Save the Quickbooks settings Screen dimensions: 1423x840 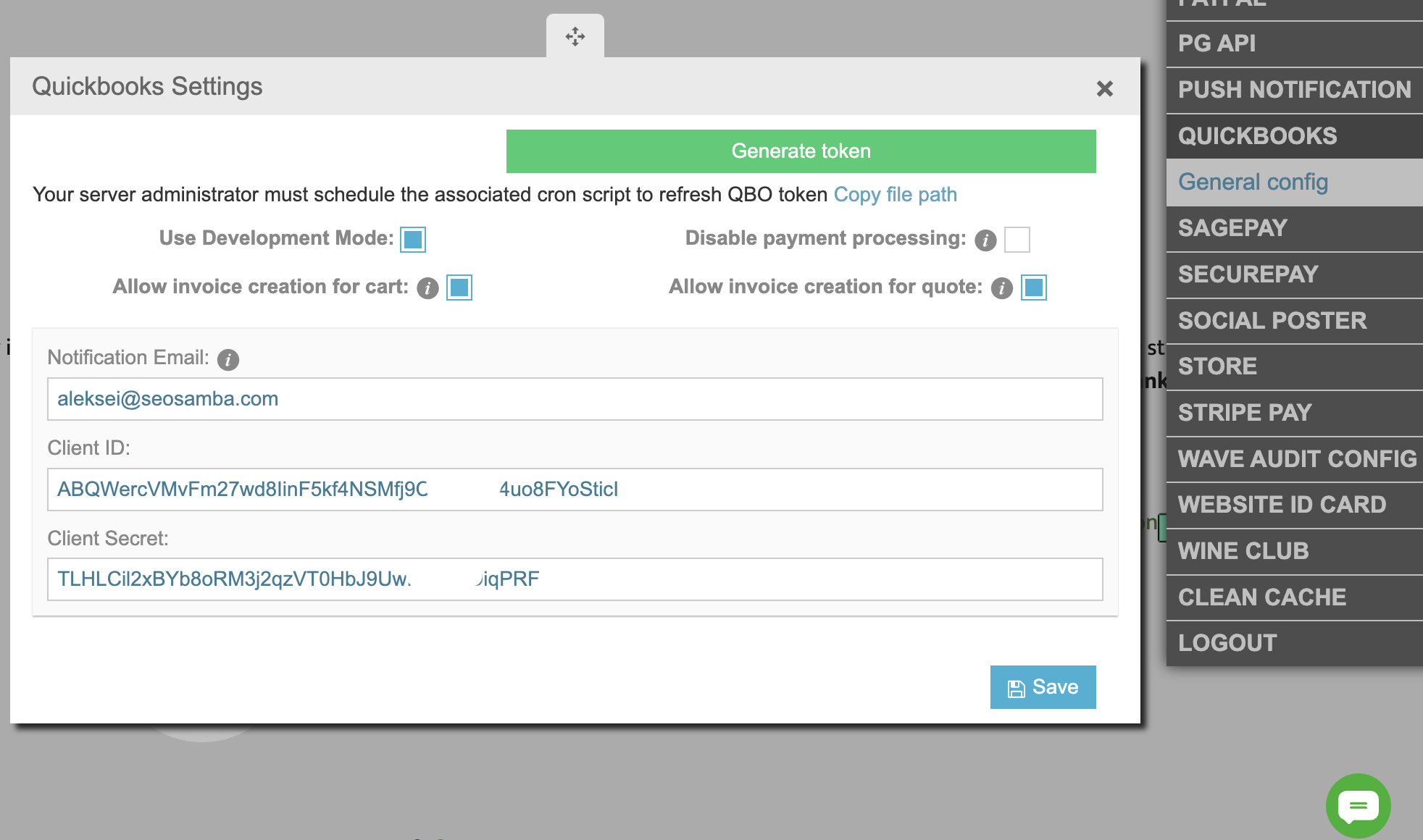(1043, 687)
